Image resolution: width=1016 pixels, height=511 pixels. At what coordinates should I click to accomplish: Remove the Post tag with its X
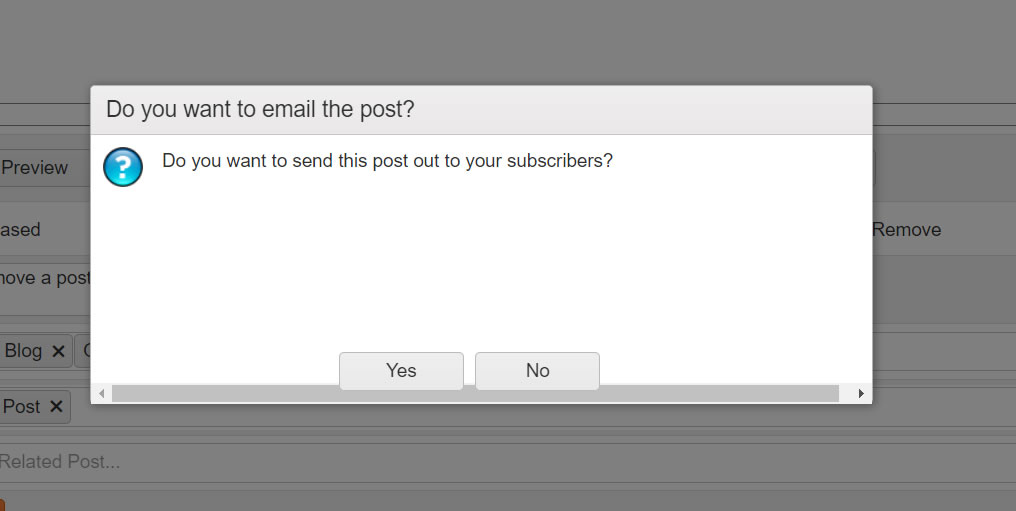pyautogui.click(x=56, y=407)
